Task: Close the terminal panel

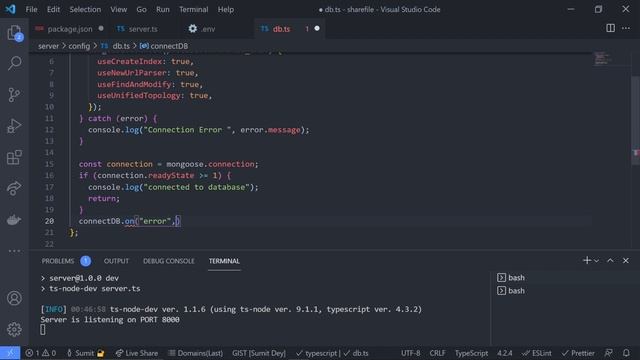Action: [x=626, y=260]
